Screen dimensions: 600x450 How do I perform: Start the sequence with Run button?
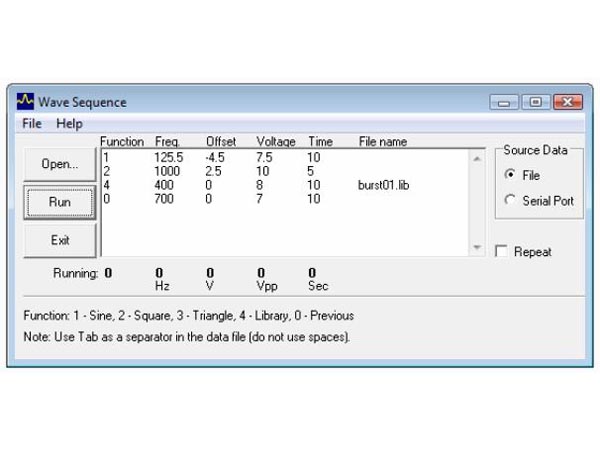[60, 202]
